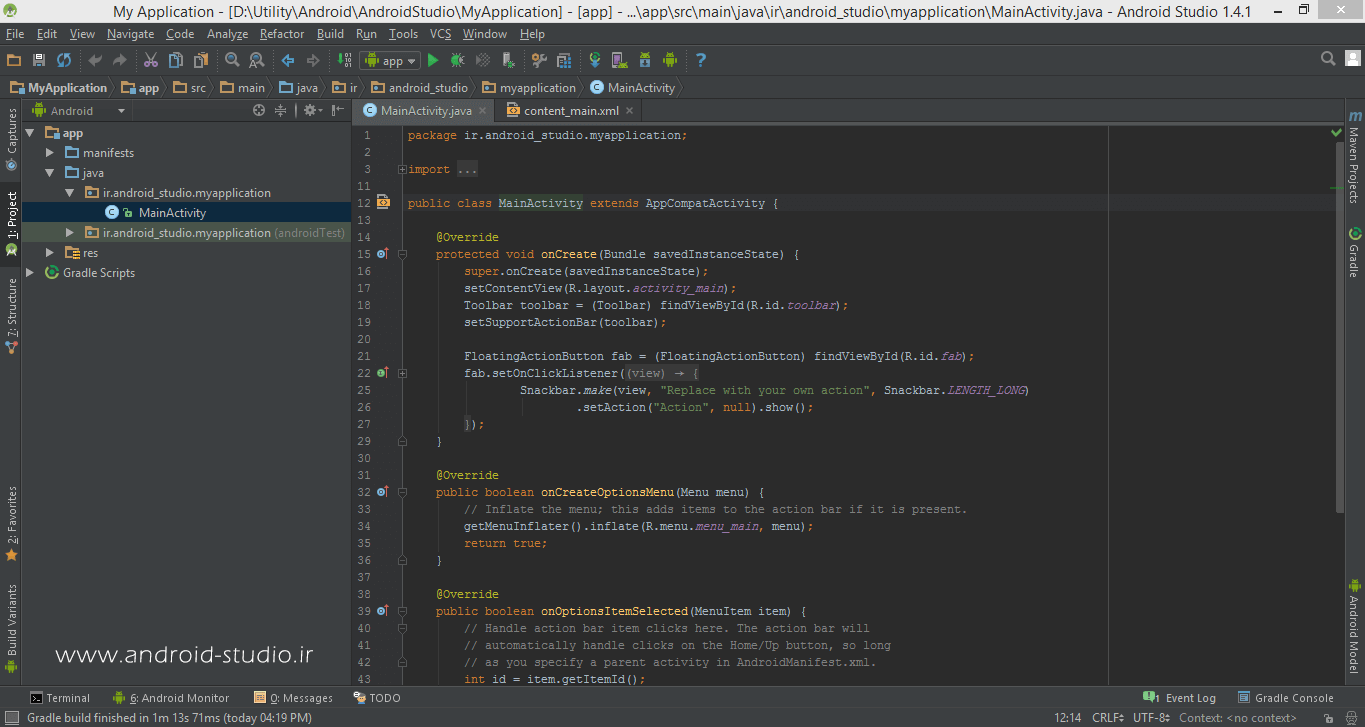
Task: Open the 0: Messages tool window
Action: coord(293,698)
